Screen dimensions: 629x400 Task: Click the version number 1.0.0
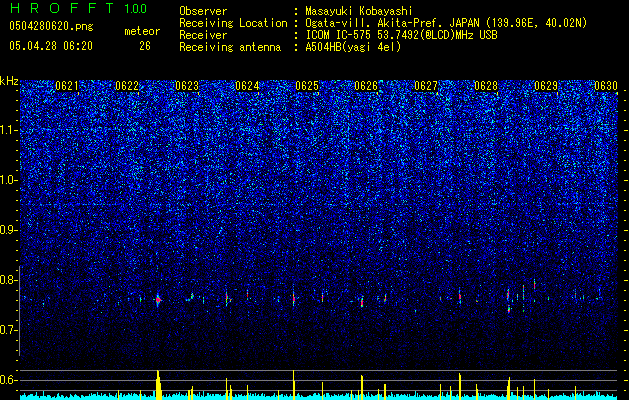point(135,9)
